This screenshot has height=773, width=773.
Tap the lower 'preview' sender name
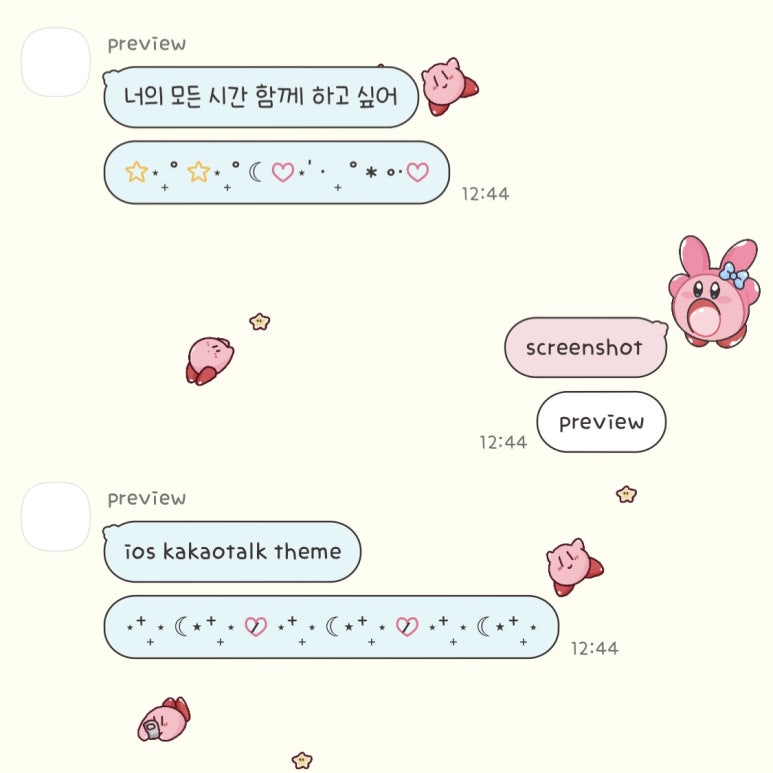147,498
